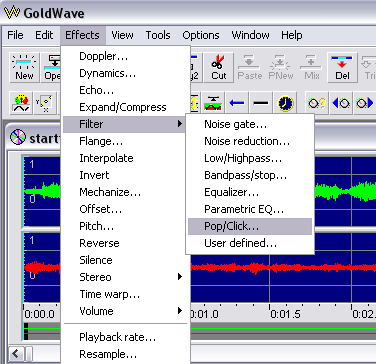Click the greyed Mix toolbar button
This screenshot has height=364, width=376.
(312, 67)
